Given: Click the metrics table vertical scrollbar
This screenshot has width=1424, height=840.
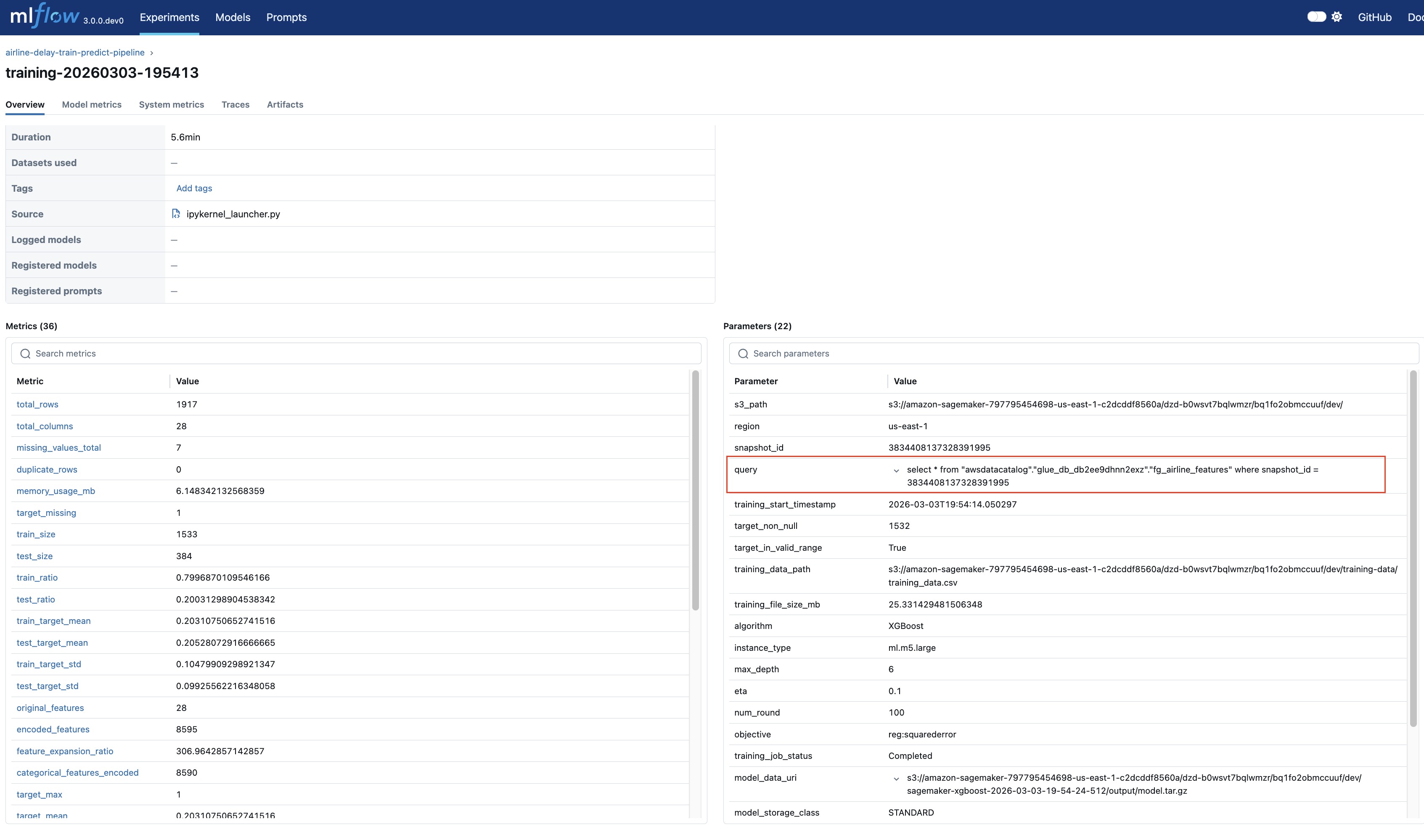Looking at the screenshot, I should (695, 490).
